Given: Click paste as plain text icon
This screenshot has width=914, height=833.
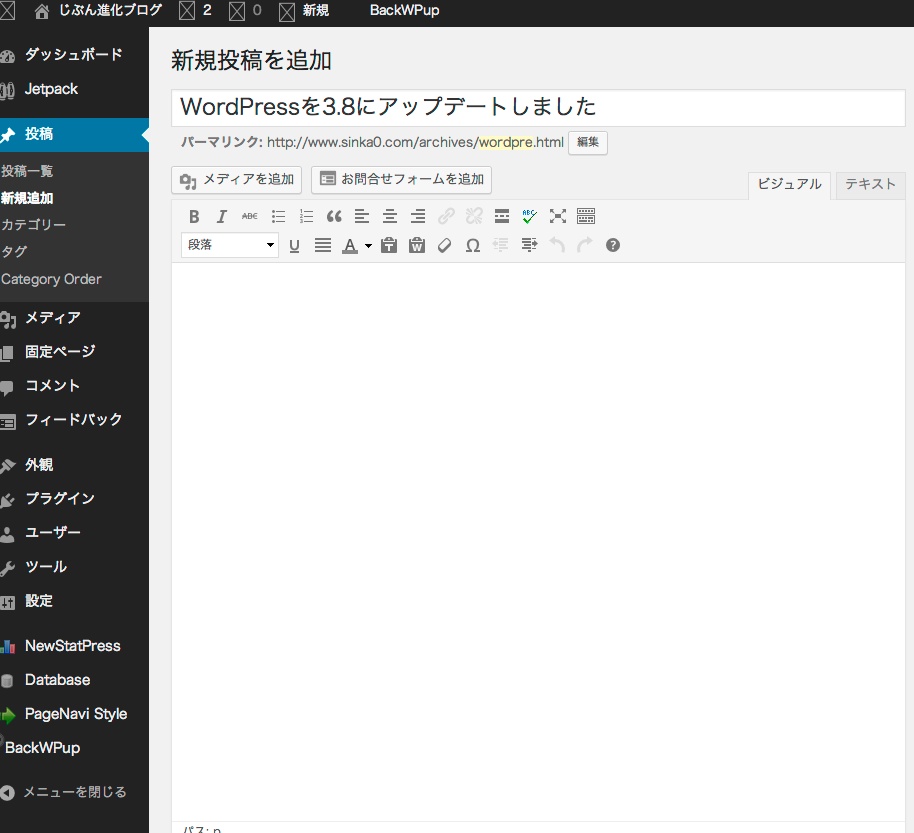Looking at the screenshot, I should coord(389,245).
